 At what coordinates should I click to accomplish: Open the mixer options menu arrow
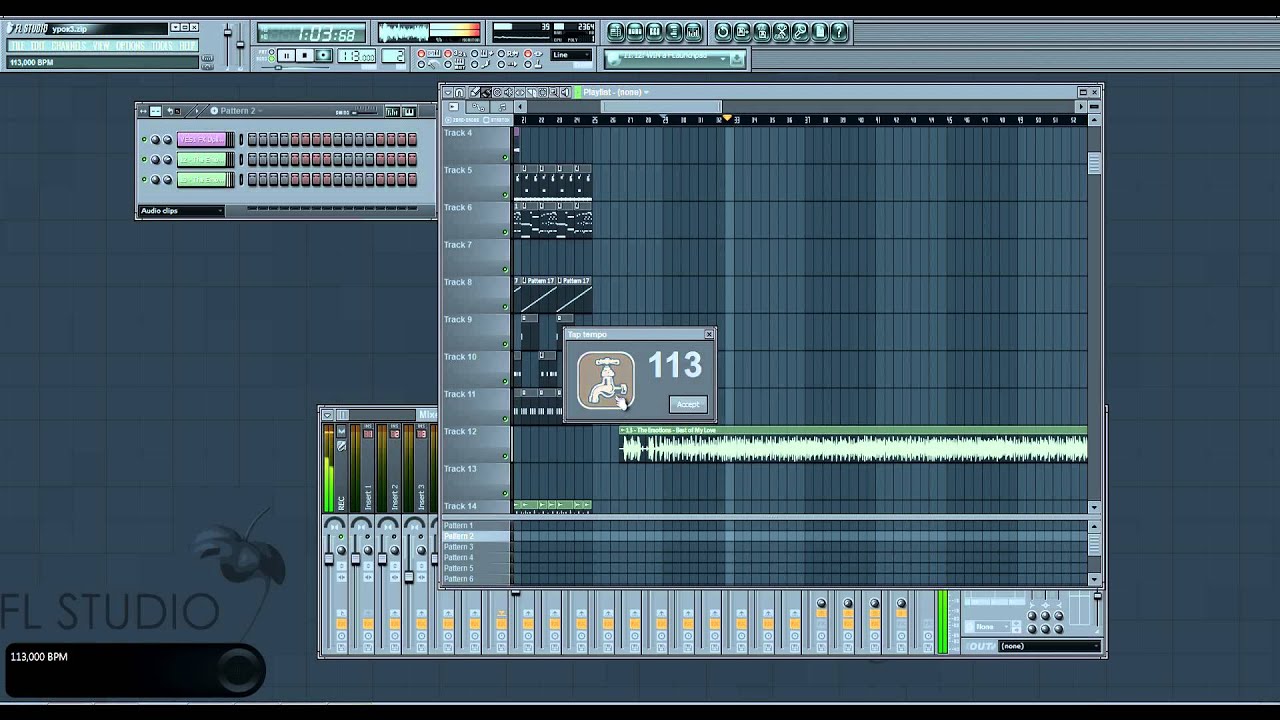[x=327, y=414]
